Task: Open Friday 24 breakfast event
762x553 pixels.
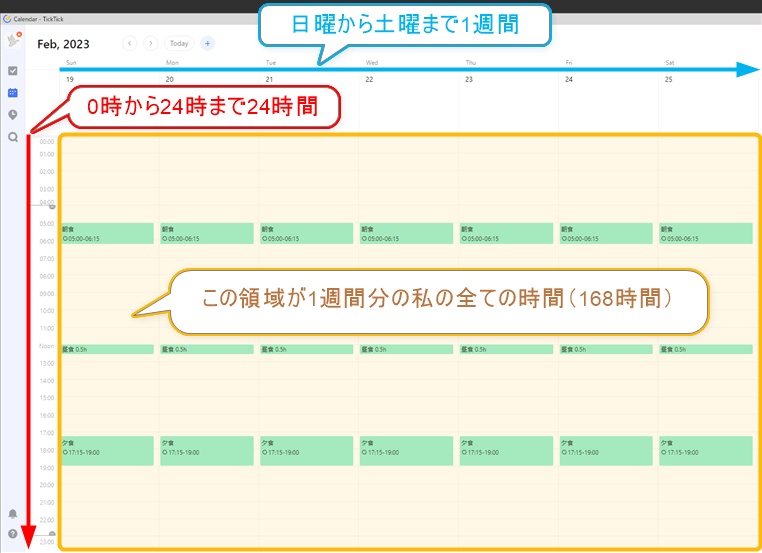Action: pos(606,234)
